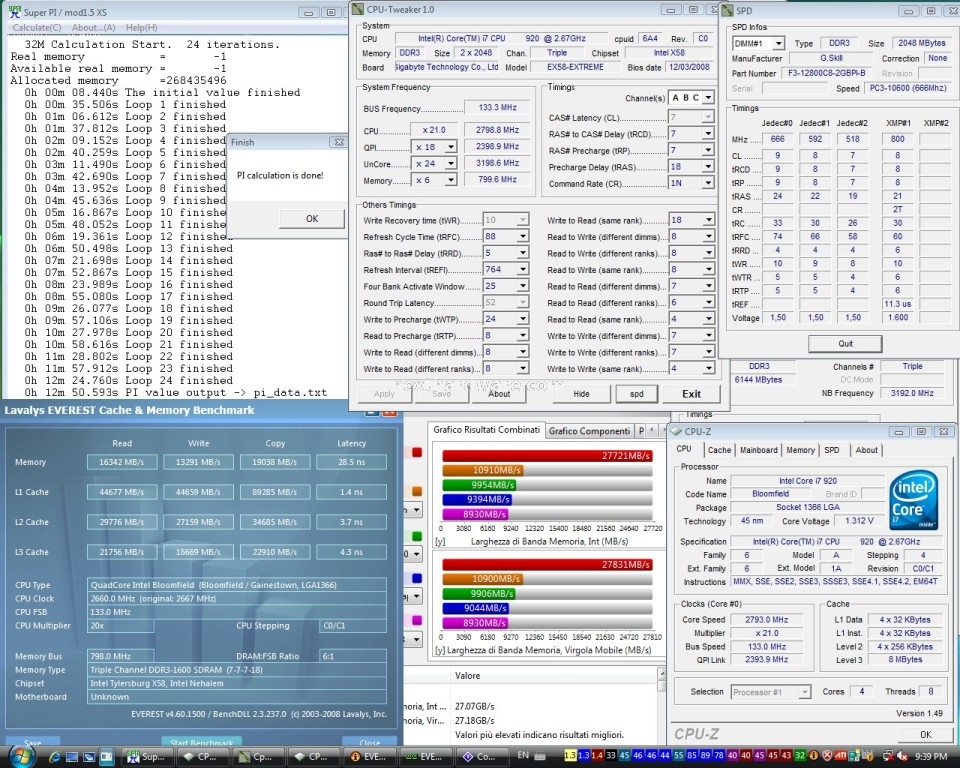Open the Channel(s) A B C dropdown

(x=708, y=97)
